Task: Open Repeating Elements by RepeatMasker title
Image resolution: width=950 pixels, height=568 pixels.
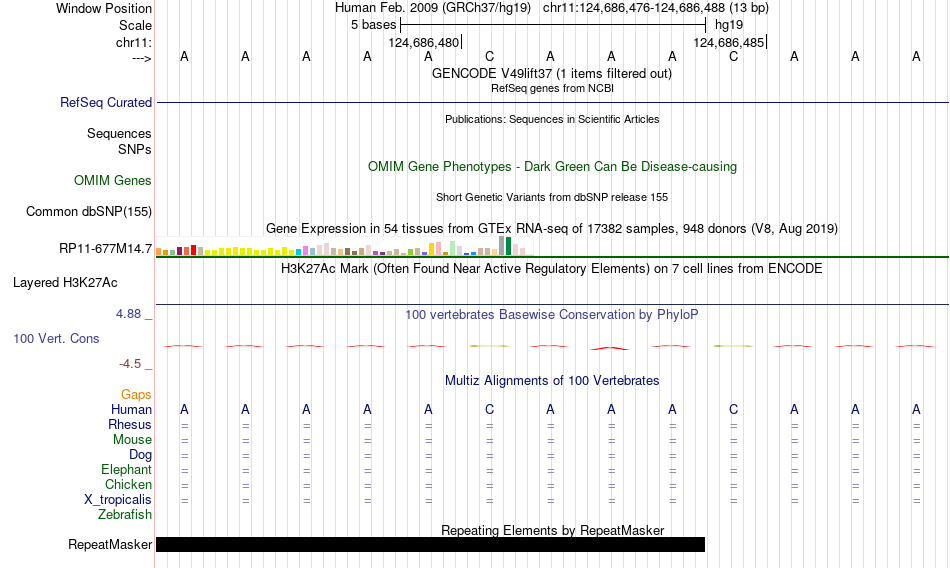Action: coord(553,530)
